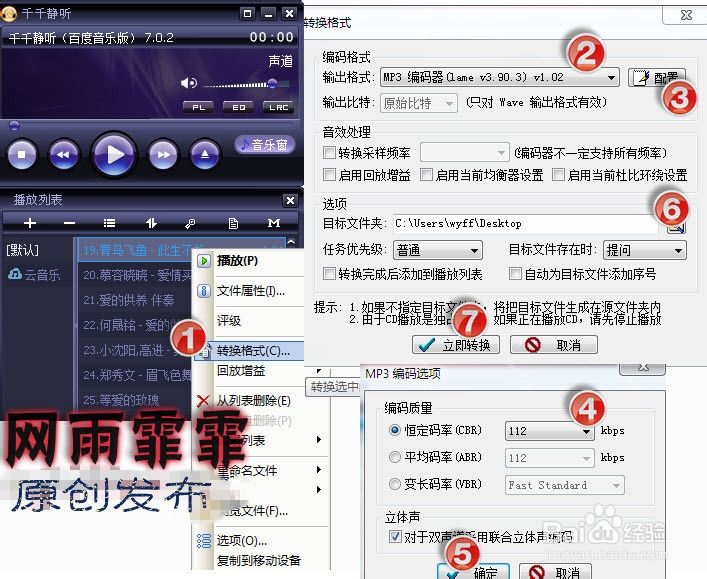Viewport: 707px width, 579px height.
Task: Click the playlist sort icon
Action: point(151,223)
